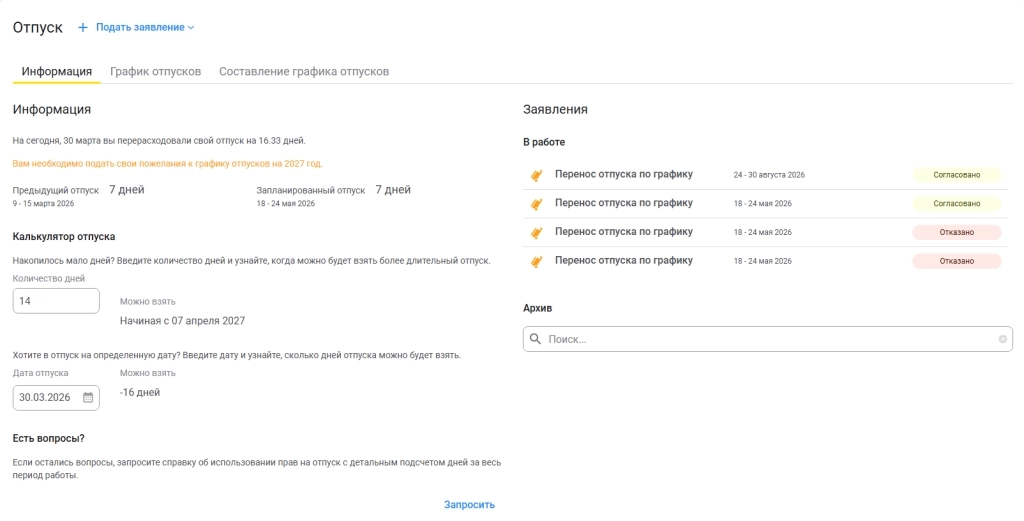Click the suitcase icon of the 24 - 30 августа request
The image size is (1024, 521).
(536, 175)
